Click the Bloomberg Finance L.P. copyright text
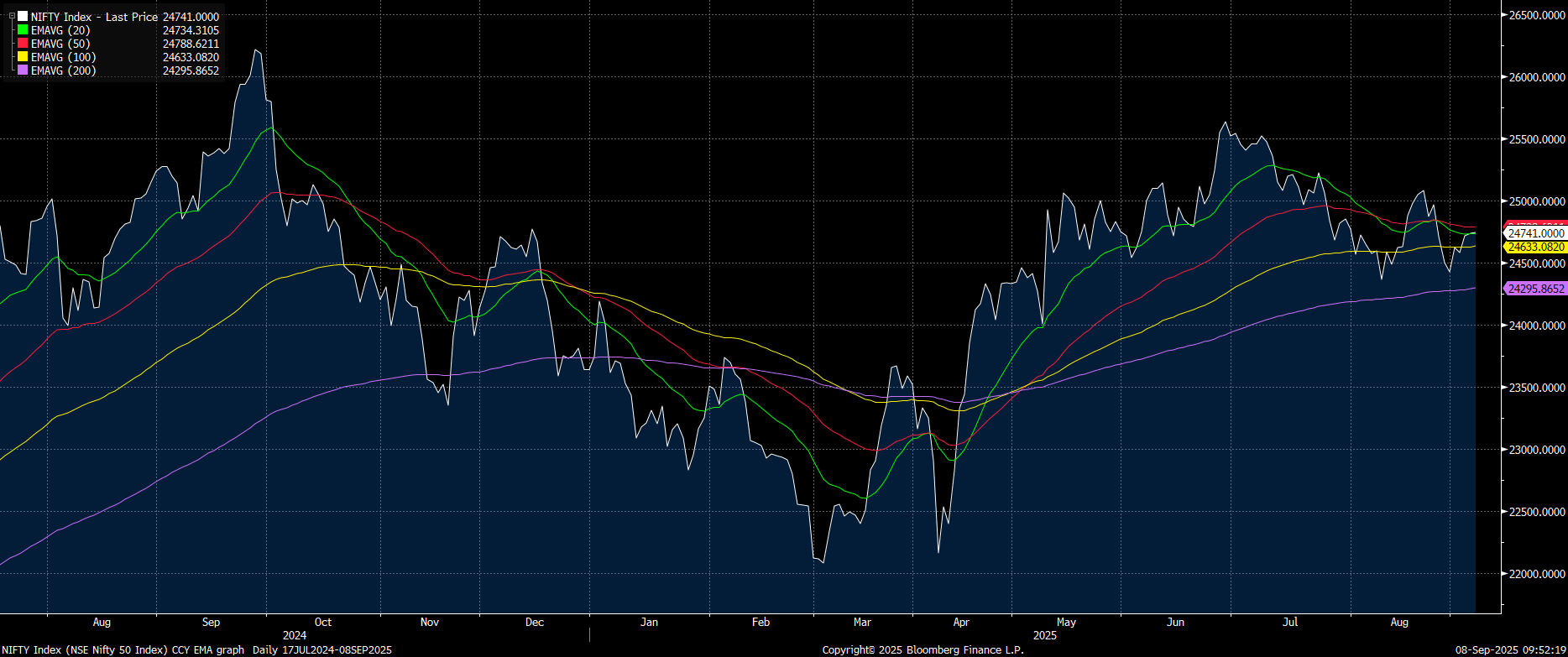Viewport: 1568px width, 657px height. 923,650
